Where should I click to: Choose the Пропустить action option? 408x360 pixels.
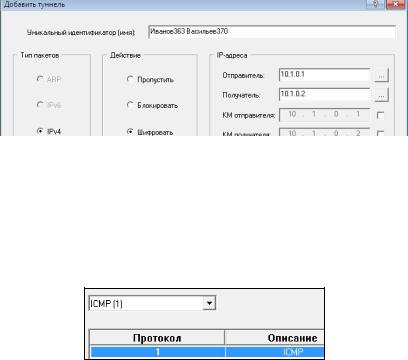pyautogui.click(x=130, y=79)
